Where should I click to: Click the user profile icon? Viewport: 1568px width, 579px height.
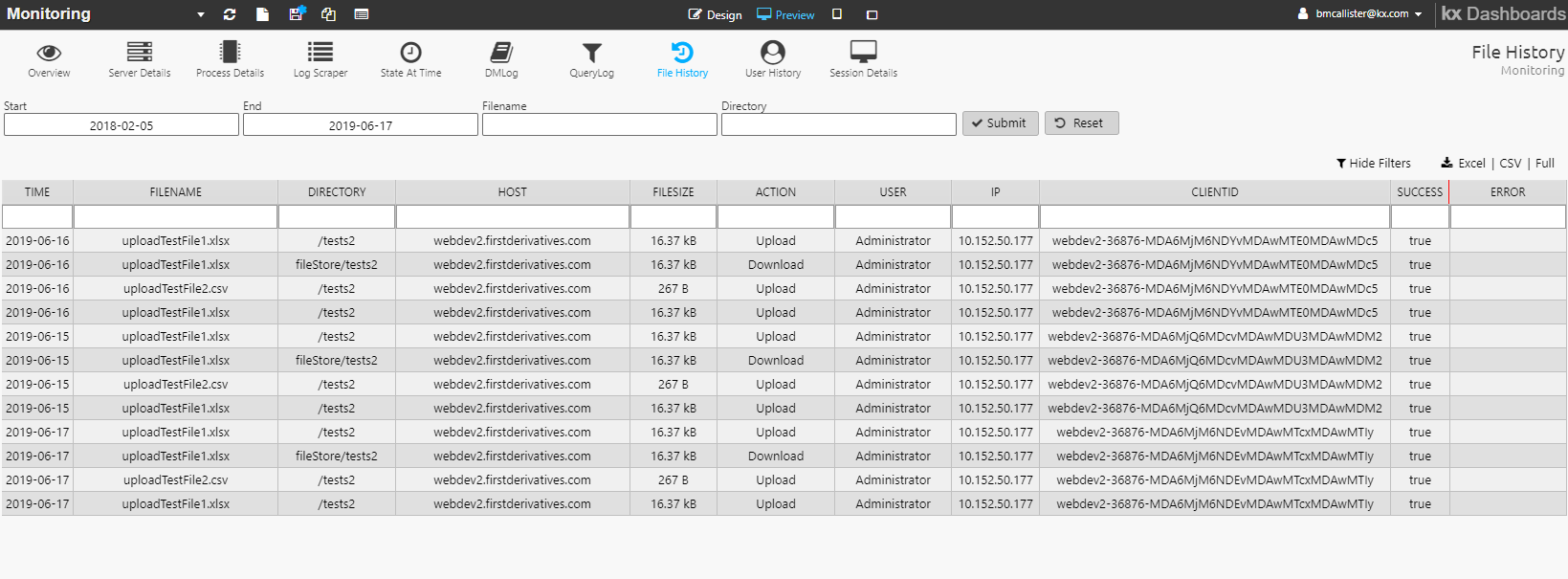1303,14
